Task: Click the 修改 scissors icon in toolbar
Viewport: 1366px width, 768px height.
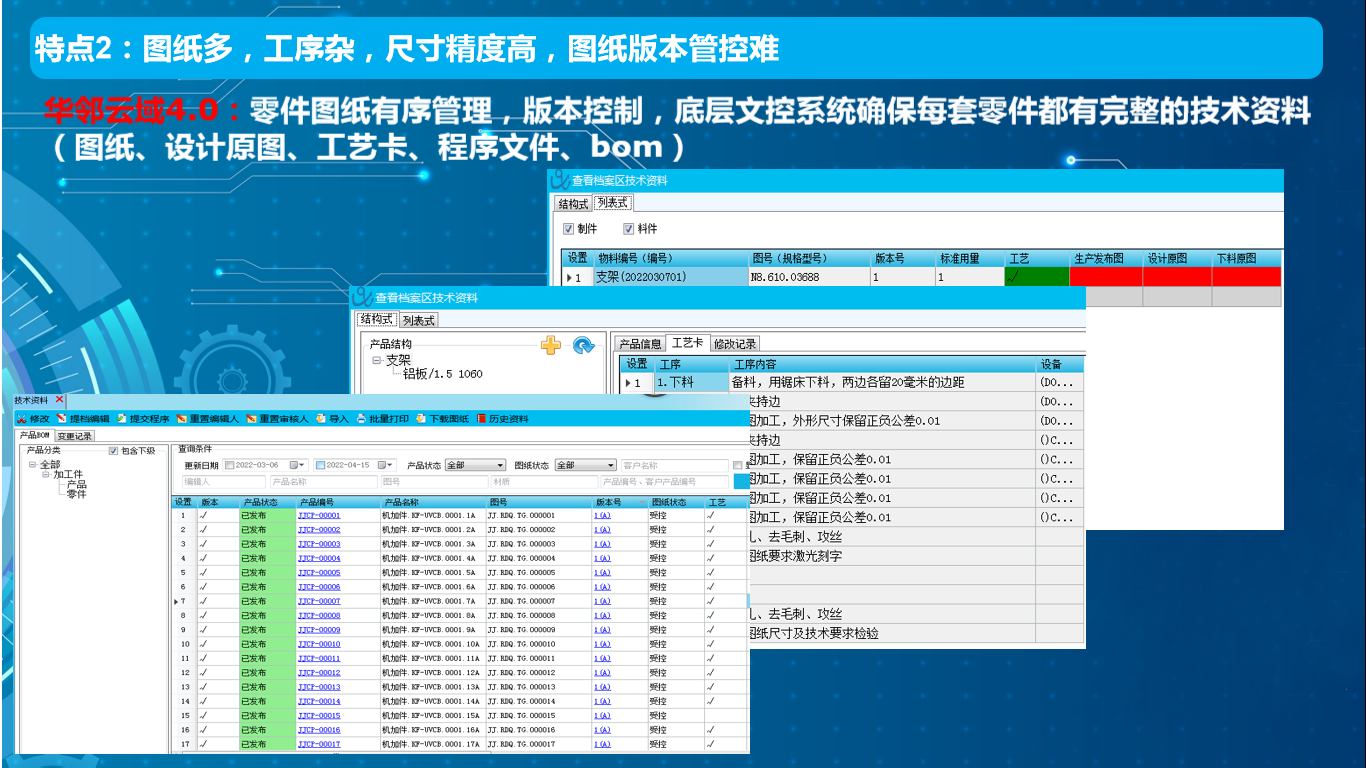Action: click(x=21, y=419)
